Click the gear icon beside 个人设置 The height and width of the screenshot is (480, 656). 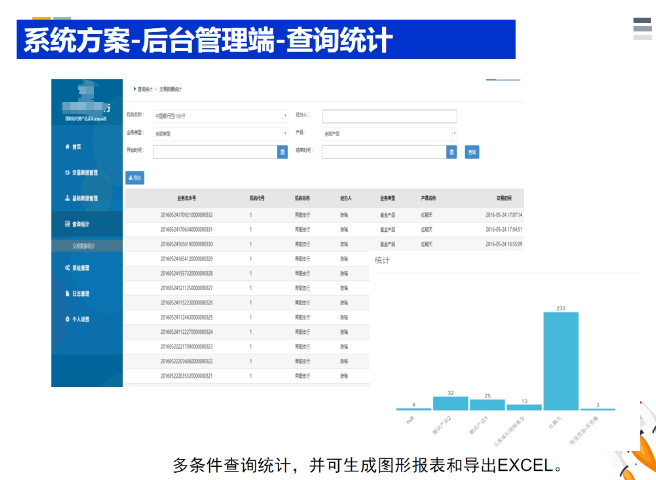[67, 319]
